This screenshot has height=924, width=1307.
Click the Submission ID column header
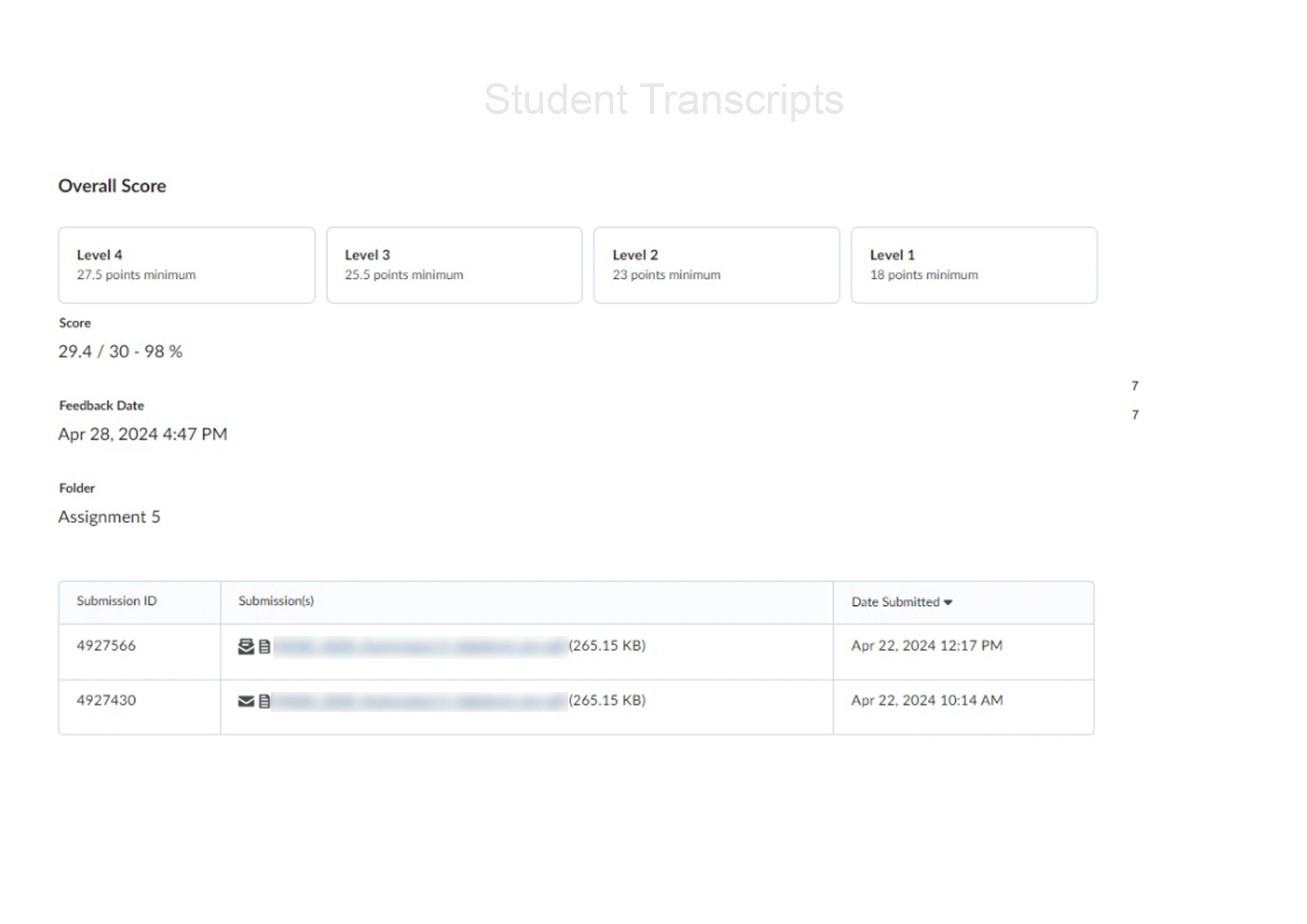(117, 601)
